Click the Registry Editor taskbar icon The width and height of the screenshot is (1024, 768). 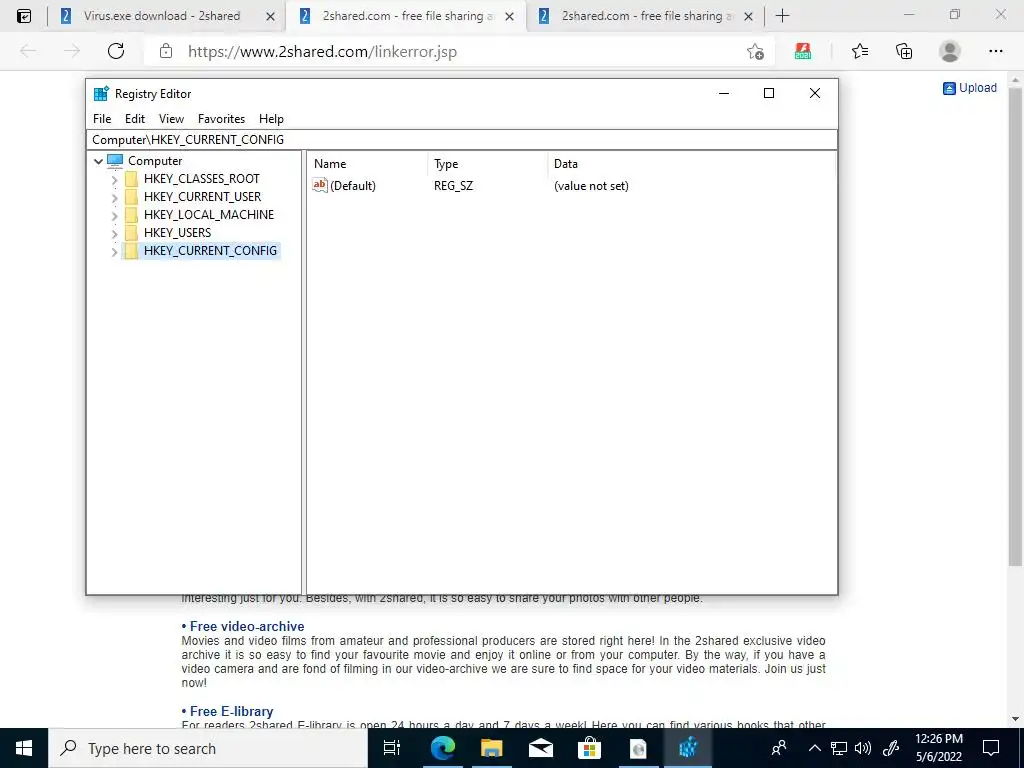point(688,748)
